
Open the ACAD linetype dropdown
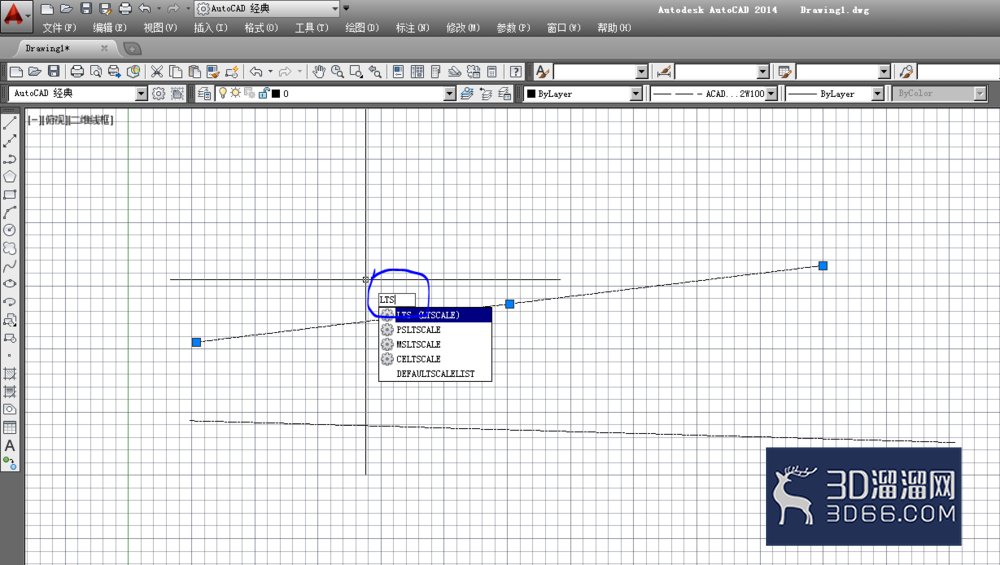[771, 94]
